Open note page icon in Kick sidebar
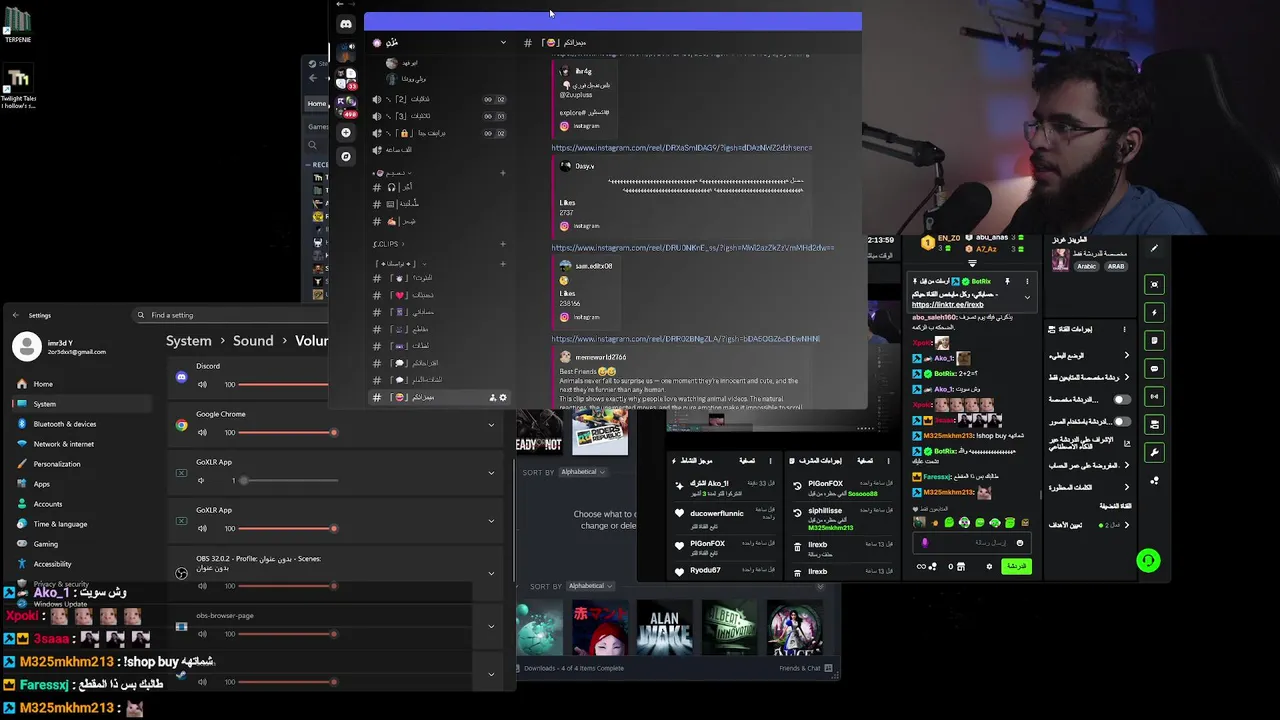This screenshot has width=1280, height=720. click(1154, 340)
